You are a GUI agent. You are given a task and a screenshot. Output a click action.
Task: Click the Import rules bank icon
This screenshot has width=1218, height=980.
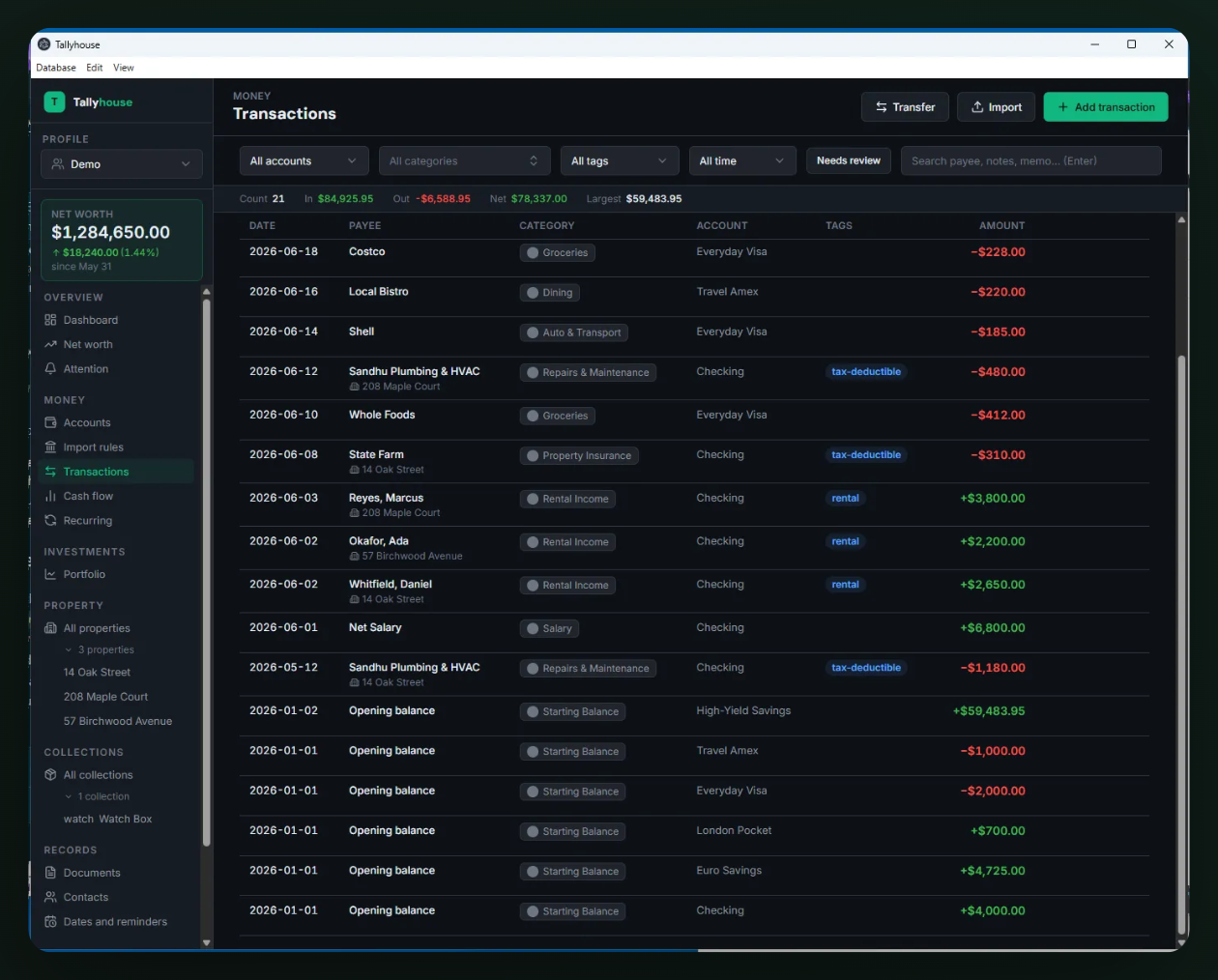pyautogui.click(x=50, y=447)
